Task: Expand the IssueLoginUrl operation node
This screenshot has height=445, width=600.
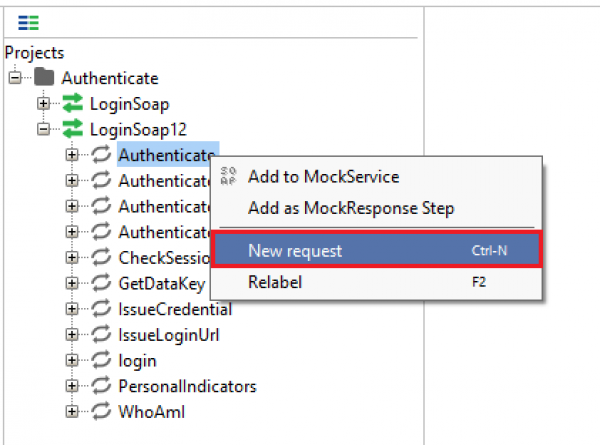Action: pyautogui.click(x=72, y=334)
